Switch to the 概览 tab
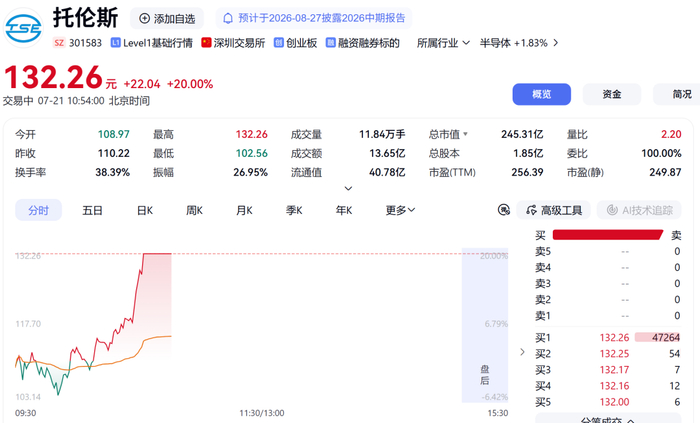Viewport: 700px width, 423px height. [542, 94]
